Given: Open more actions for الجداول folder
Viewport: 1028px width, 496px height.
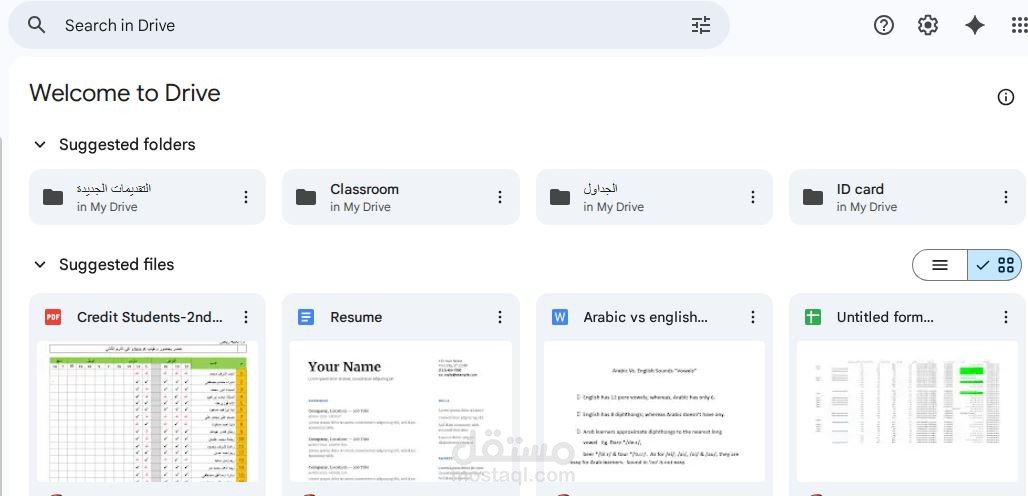Looking at the screenshot, I should (753, 197).
